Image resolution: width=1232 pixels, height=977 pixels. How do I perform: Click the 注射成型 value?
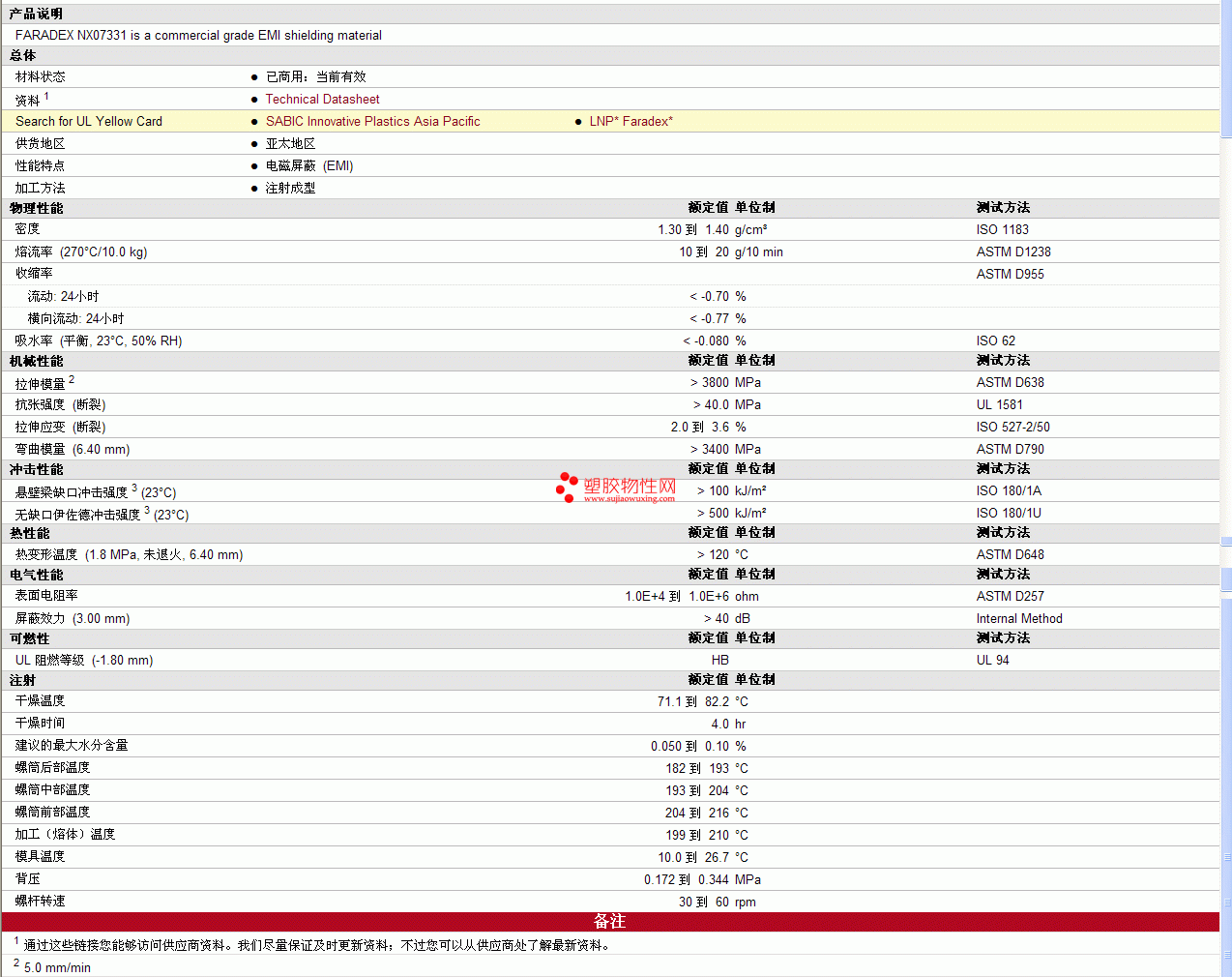click(x=290, y=188)
